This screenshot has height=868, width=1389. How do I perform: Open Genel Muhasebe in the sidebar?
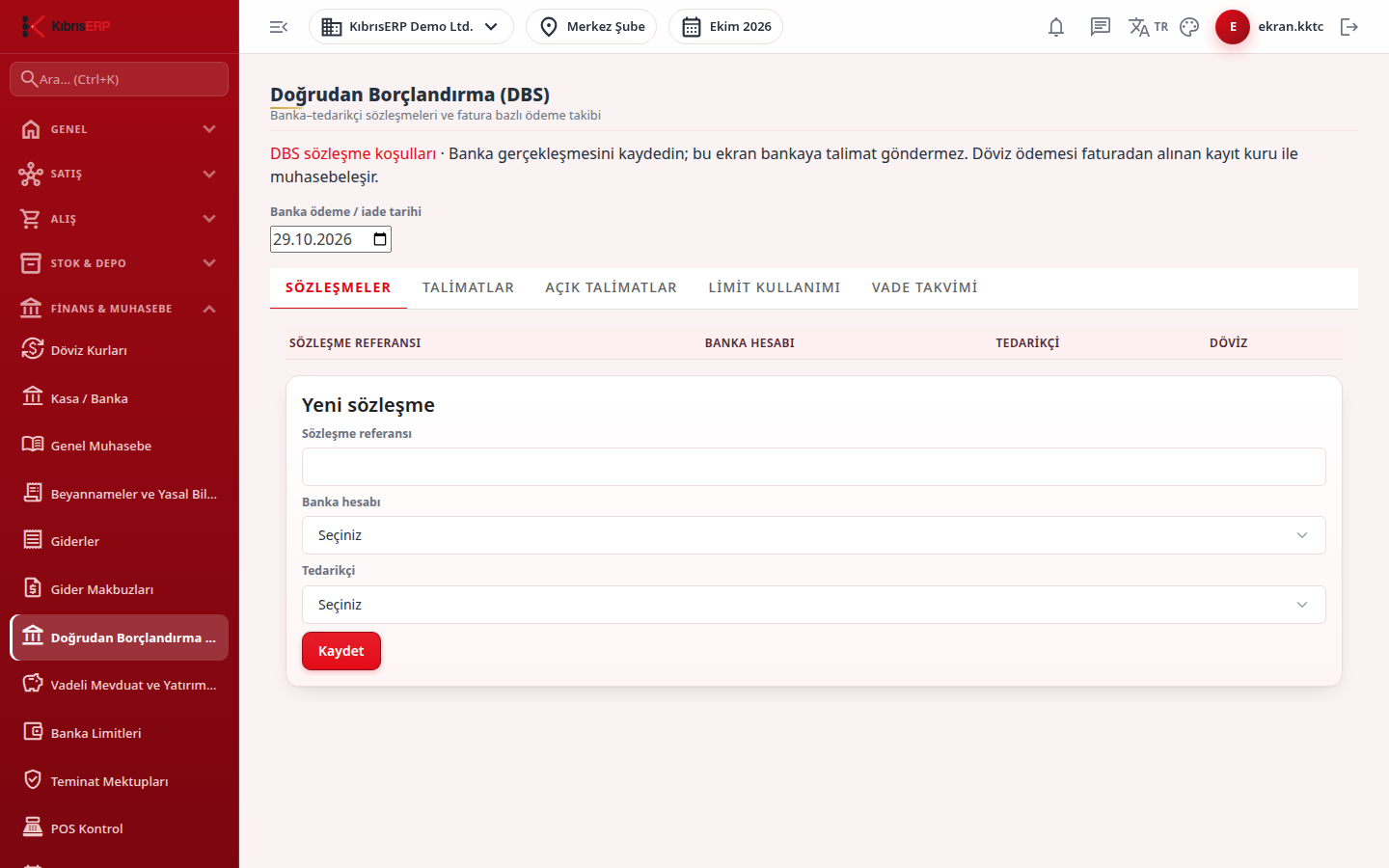pyautogui.click(x=120, y=446)
